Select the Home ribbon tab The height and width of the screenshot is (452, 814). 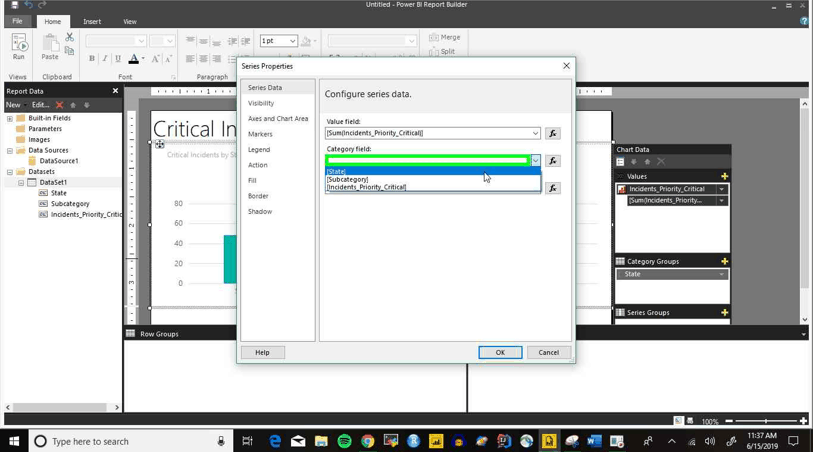52,21
